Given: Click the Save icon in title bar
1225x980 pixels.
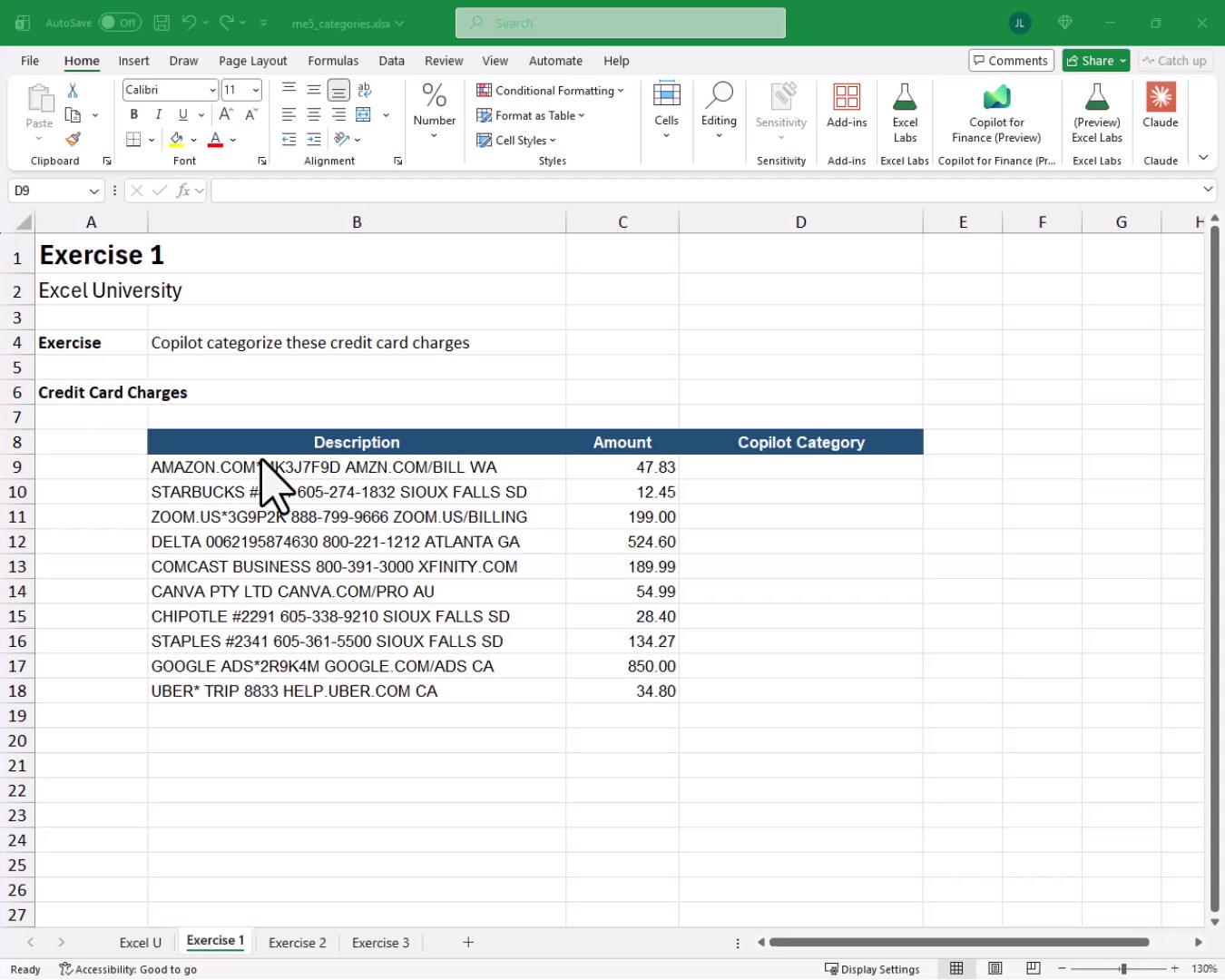Looking at the screenshot, I should click(x=162, y=23).
